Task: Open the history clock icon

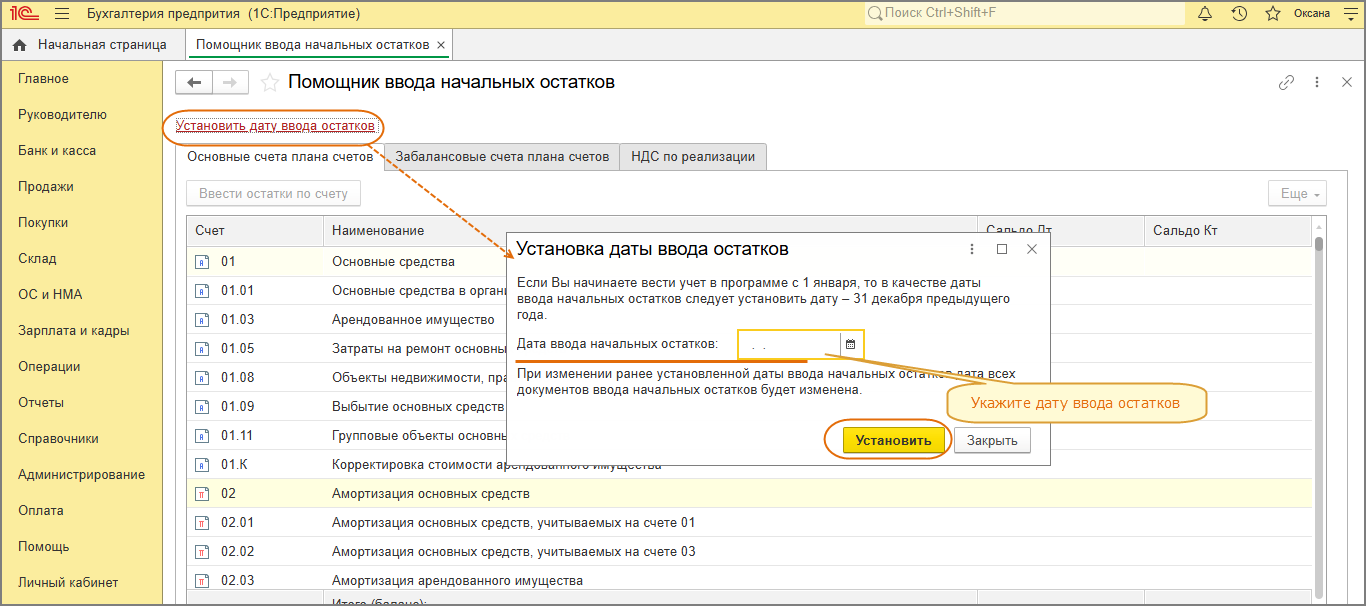Action: [x=1239, y=14]
